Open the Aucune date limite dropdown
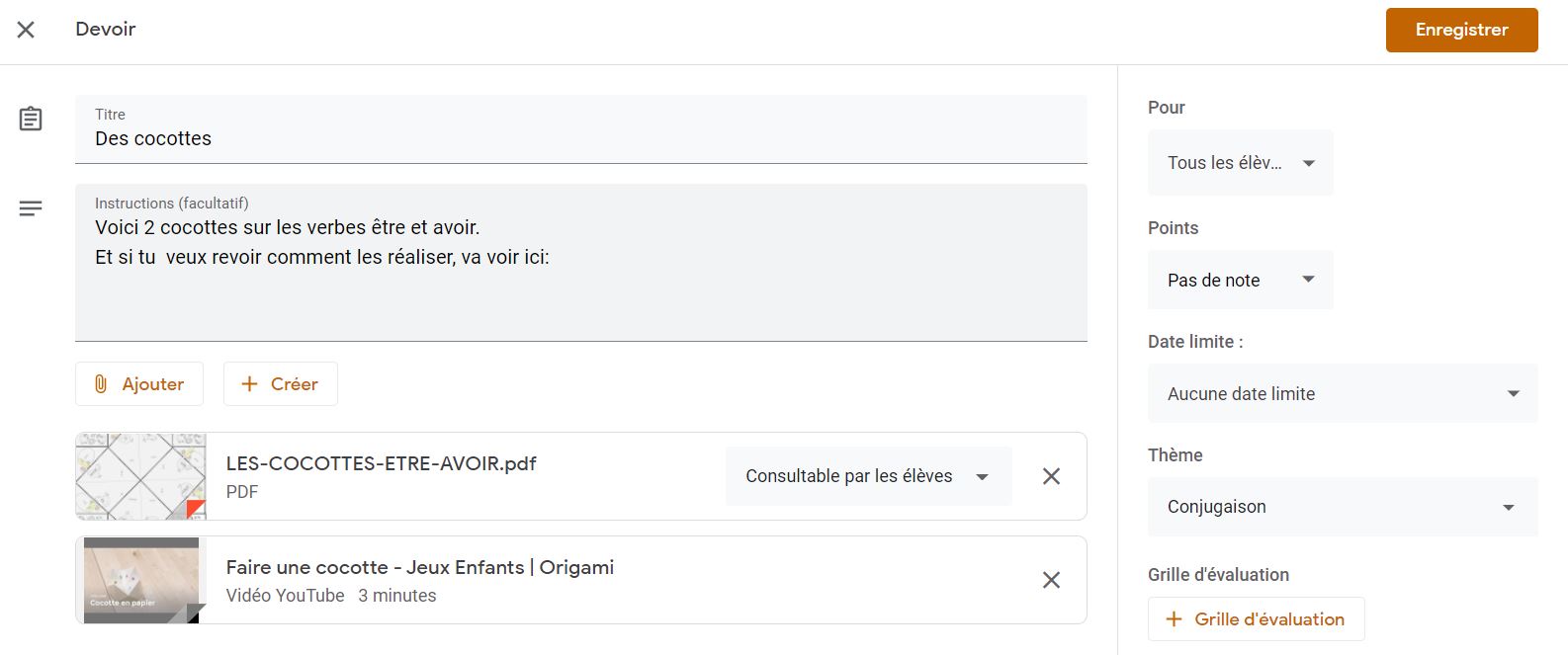Image resolution: width=1568 pixels, height=655 pixels. (1342, 394)
